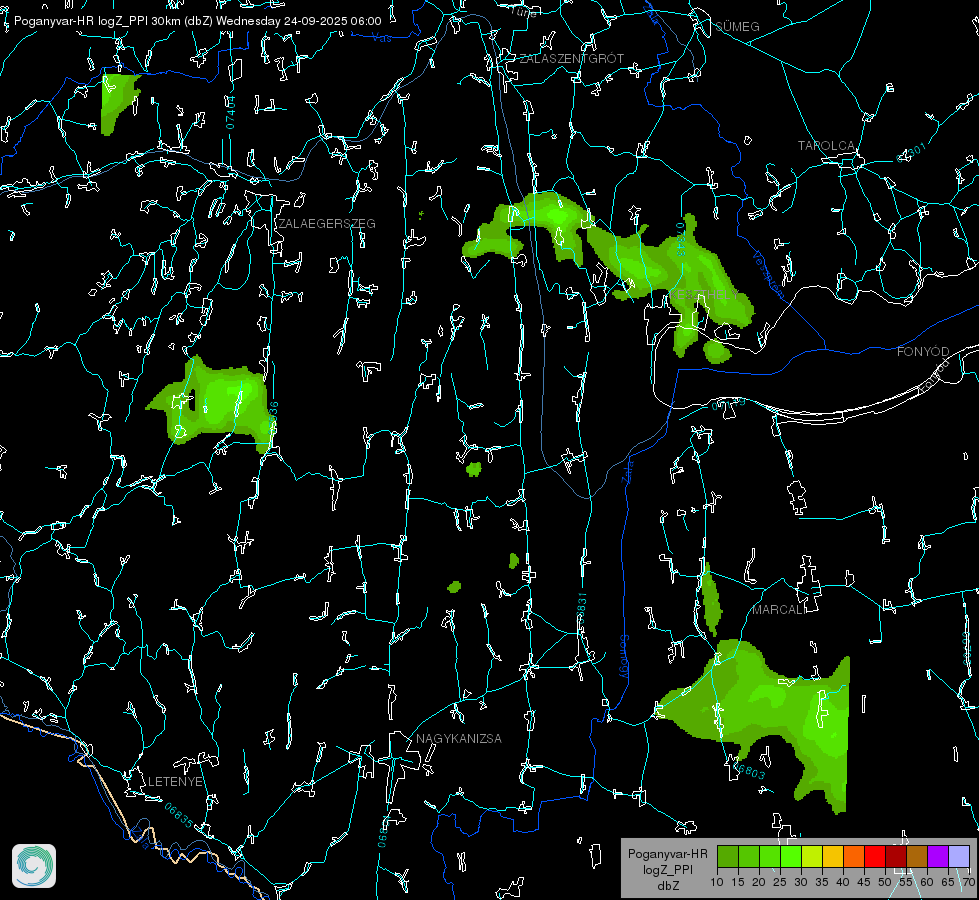Viewport: 979px width, 900px height.
Task: Select the 15-20 dBZ green swatch
Action: click(x=749, y=856)
